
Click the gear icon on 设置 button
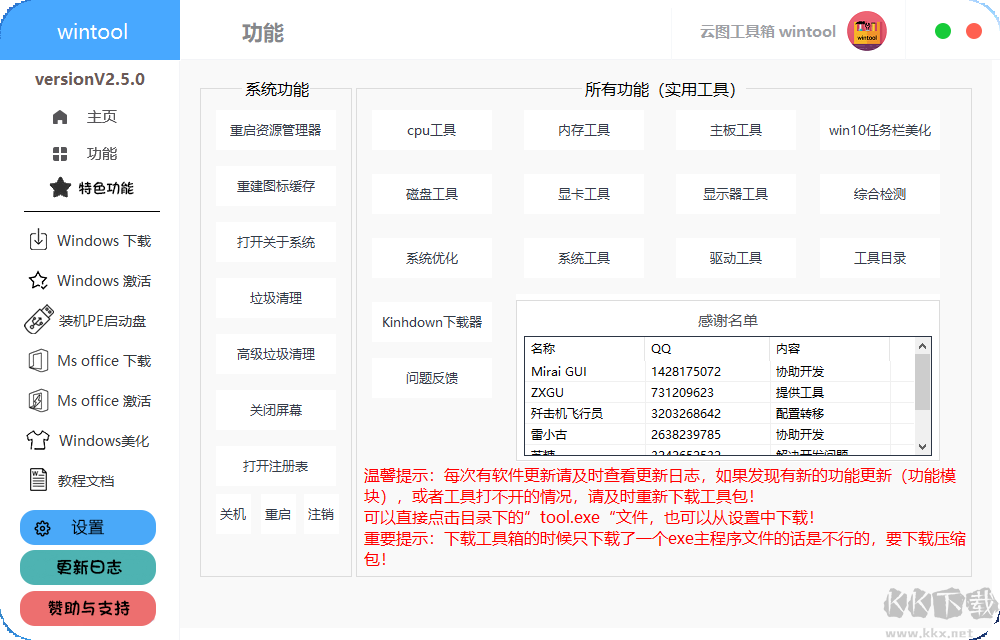(41, 527)
